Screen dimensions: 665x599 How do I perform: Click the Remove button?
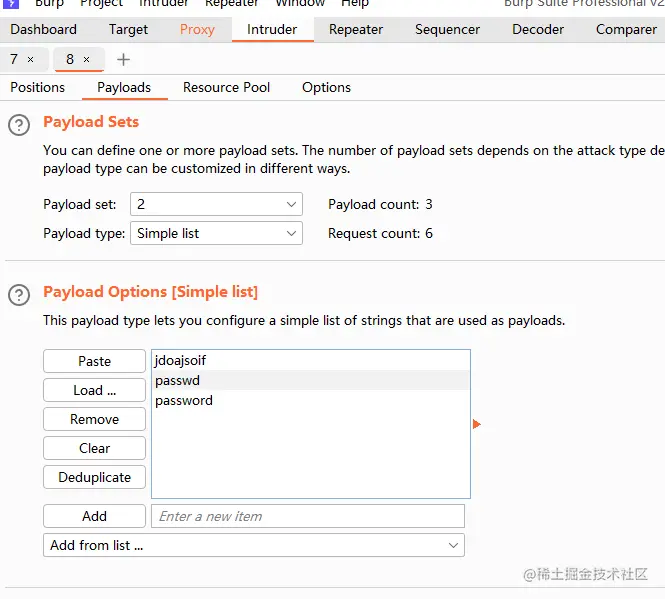tap(94, 419)
